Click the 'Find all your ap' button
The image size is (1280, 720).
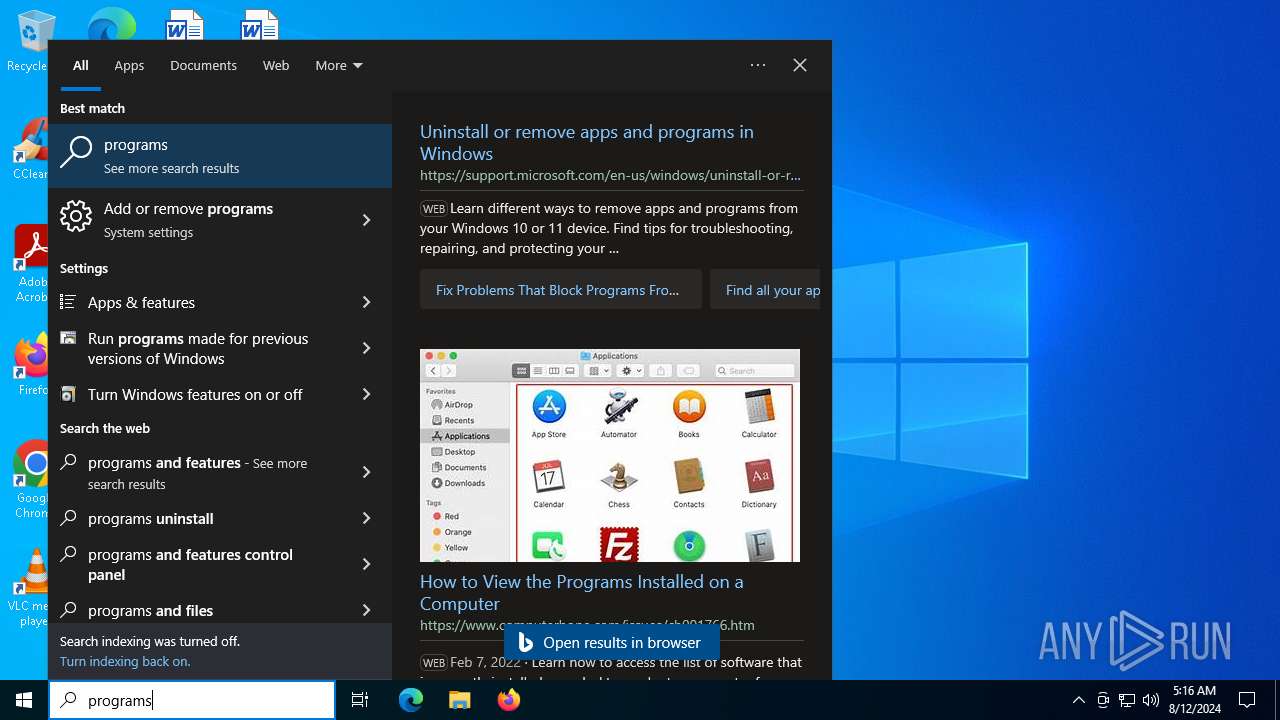(765, 289)
